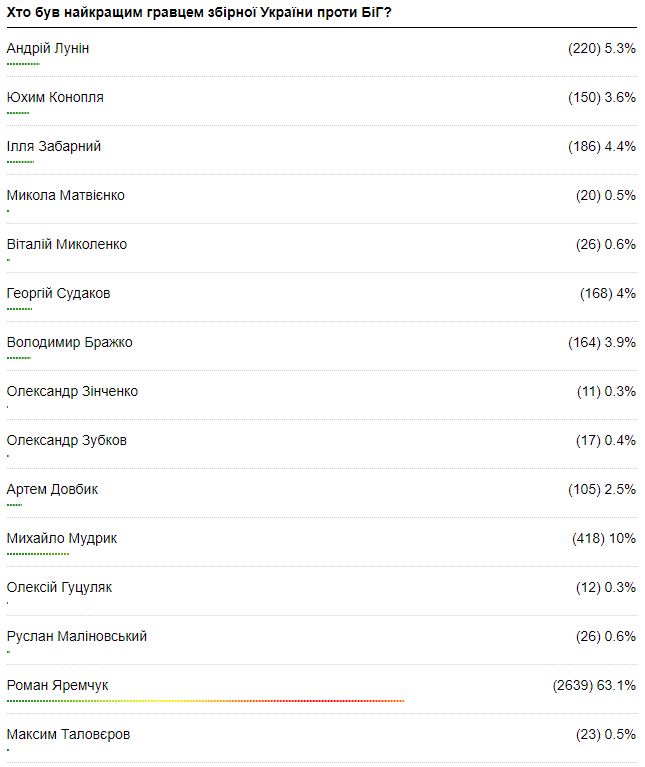
Task: Choose Віталій Миколенко in the list
Action: coord(67,244)
